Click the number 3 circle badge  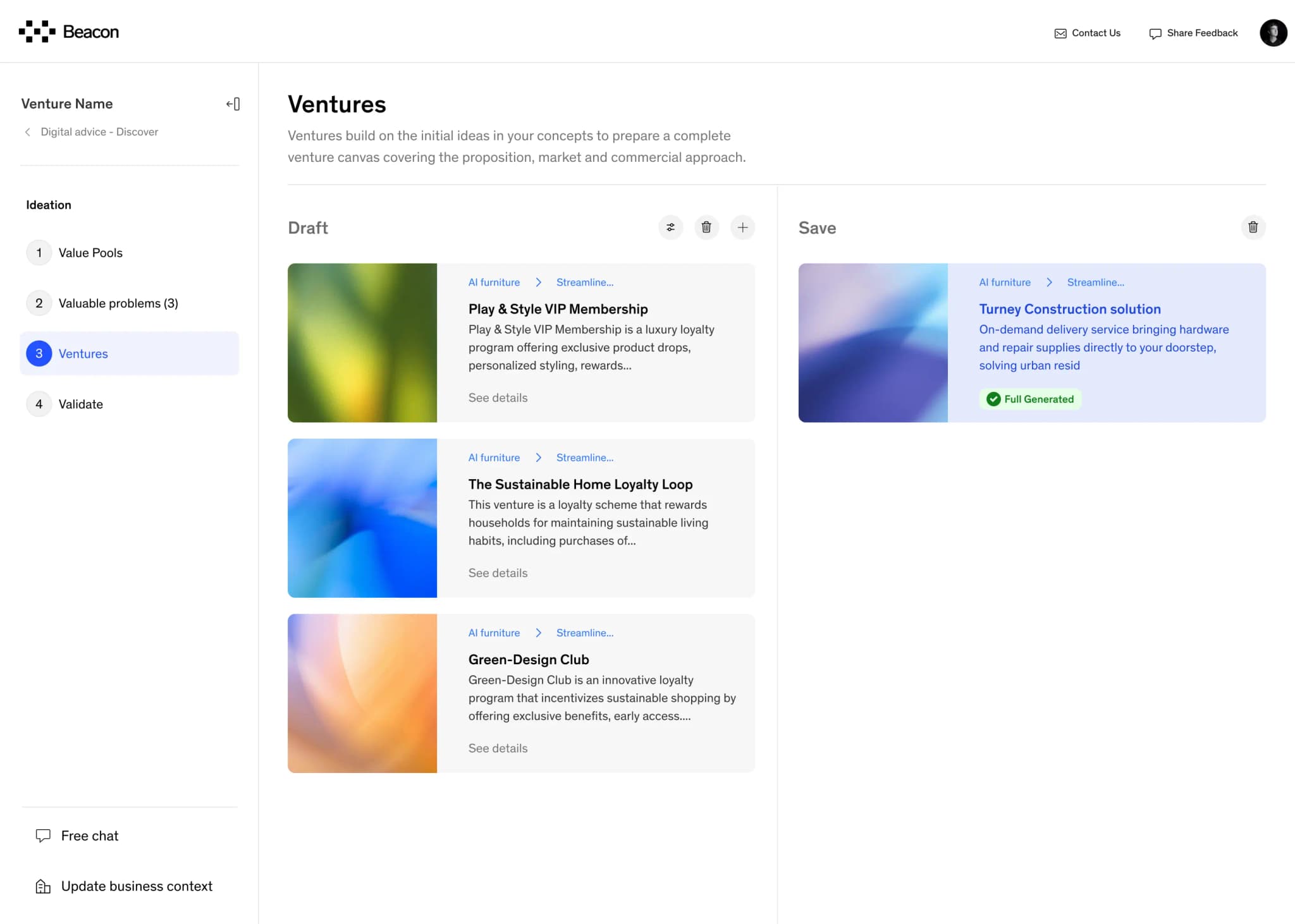click(x=39, y=353)
